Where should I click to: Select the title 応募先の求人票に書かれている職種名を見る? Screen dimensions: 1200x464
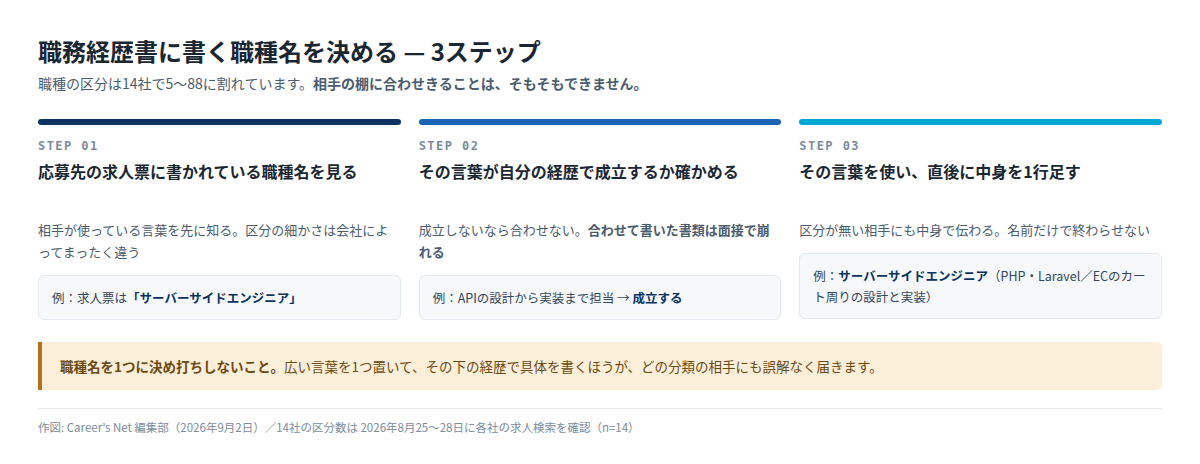pos(197,172)
